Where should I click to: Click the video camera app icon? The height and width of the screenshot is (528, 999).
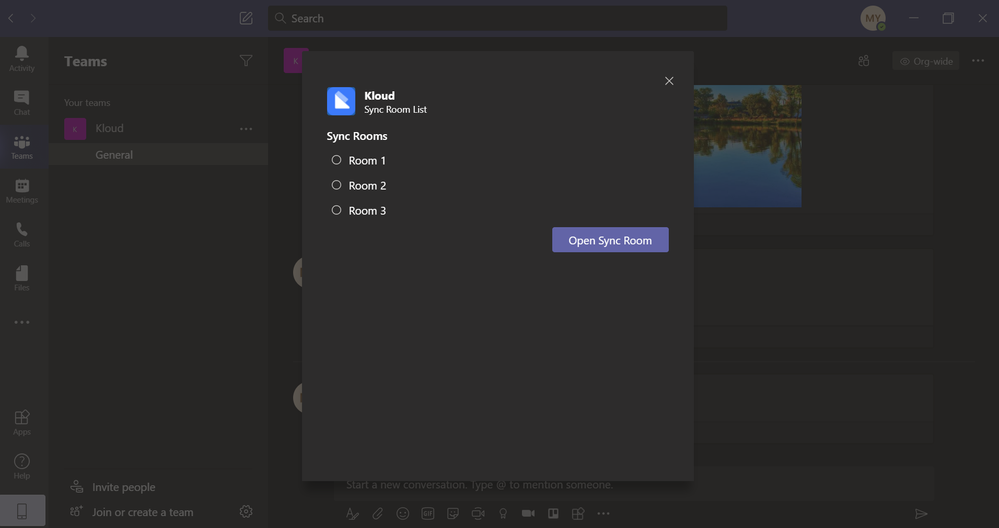tap(528, 513)
